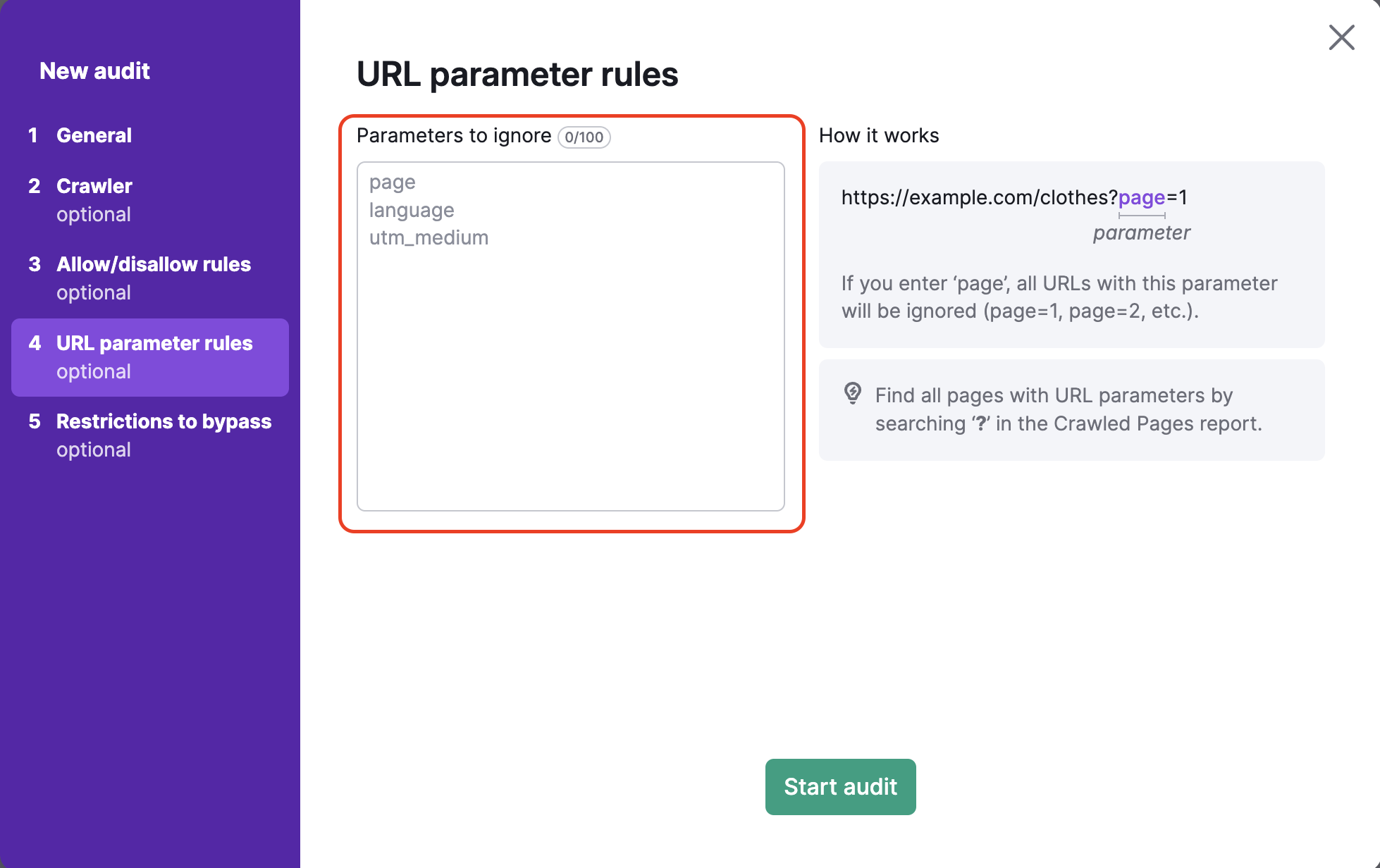Viewport: 1380px width, 868px height.
Task: Click the Parameters to ignore label
Action: pos(454,135)
